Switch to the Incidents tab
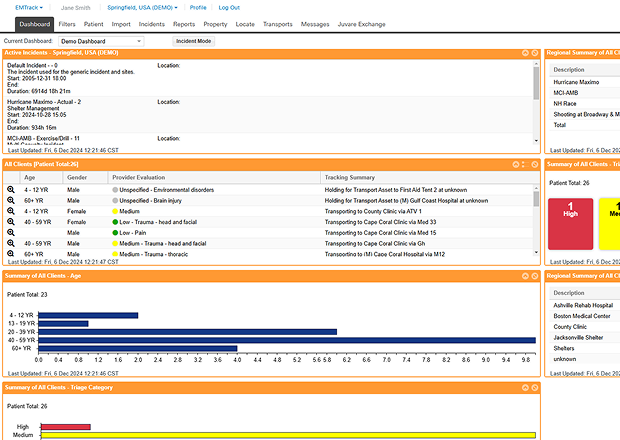 [152, 22]
